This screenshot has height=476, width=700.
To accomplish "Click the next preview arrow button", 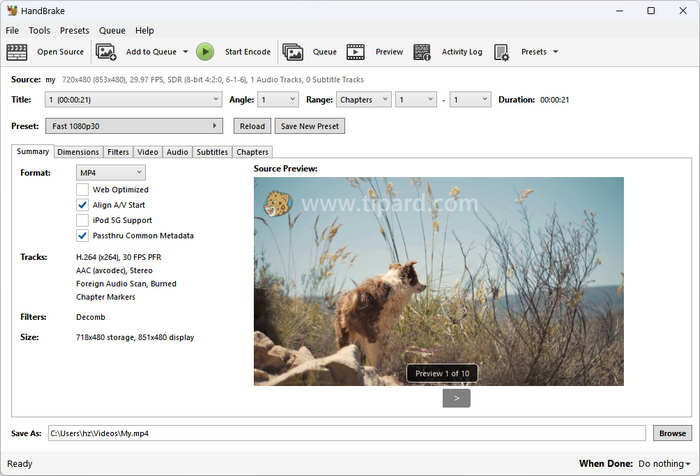I will click(456, 398).
